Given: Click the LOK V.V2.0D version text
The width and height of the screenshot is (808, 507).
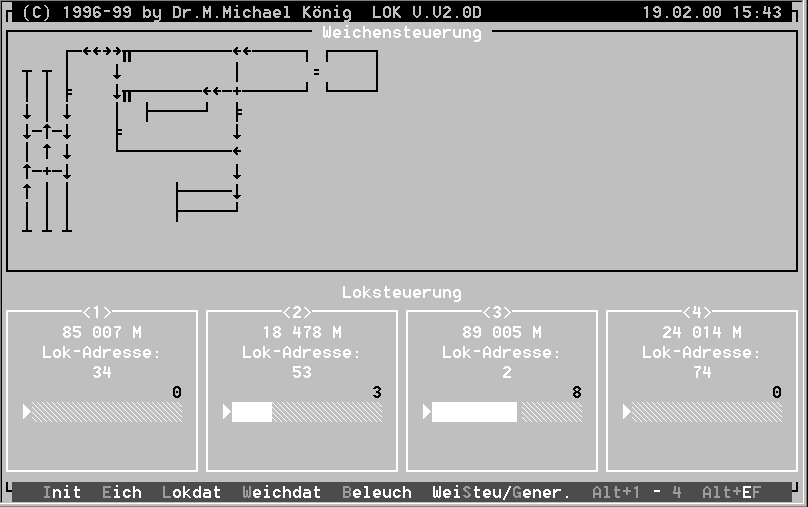Looking at the screenshot, I should pyautogui.click(x=427, y=12).
